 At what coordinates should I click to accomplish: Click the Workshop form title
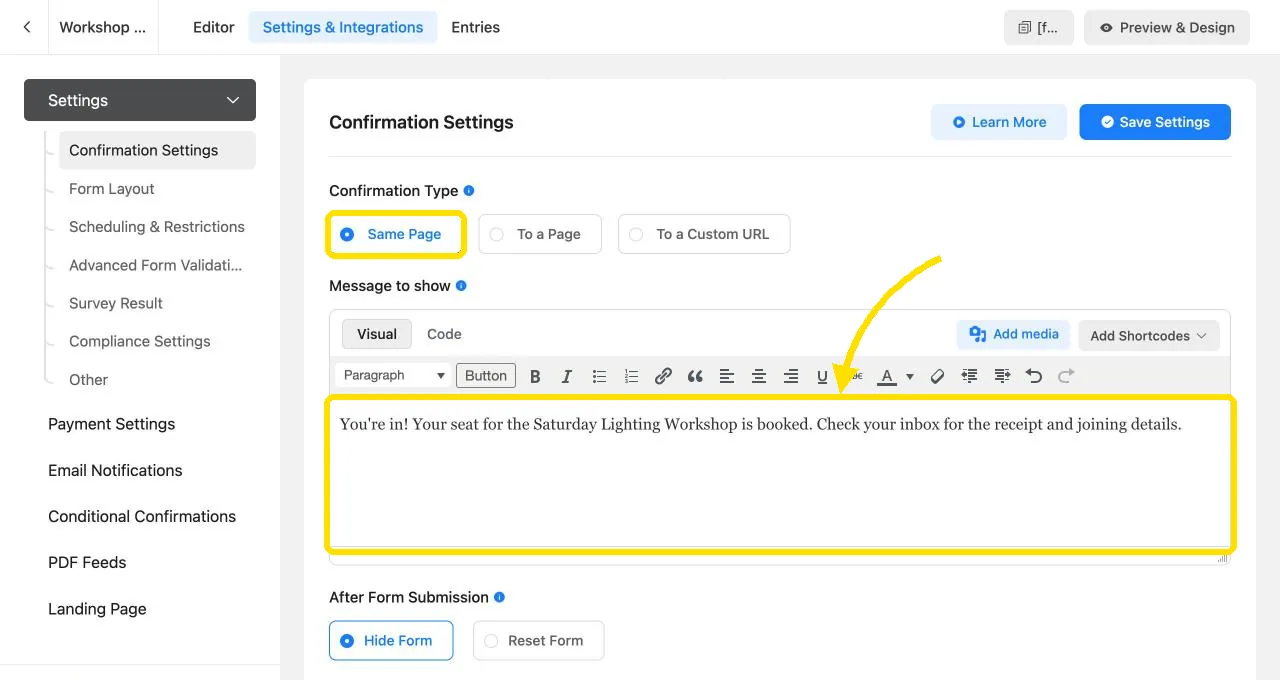(x=102, y=27)
